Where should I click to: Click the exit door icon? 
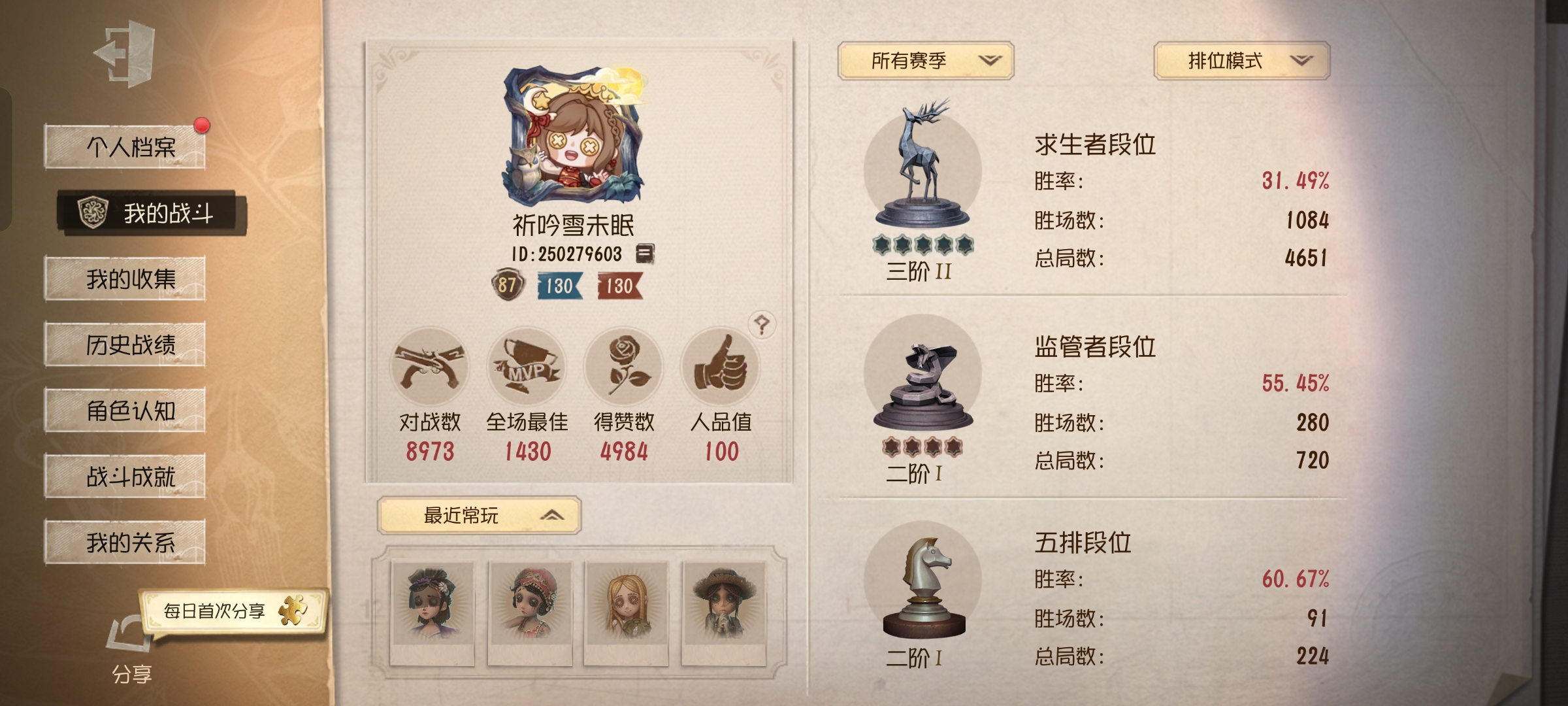(125, 54)
